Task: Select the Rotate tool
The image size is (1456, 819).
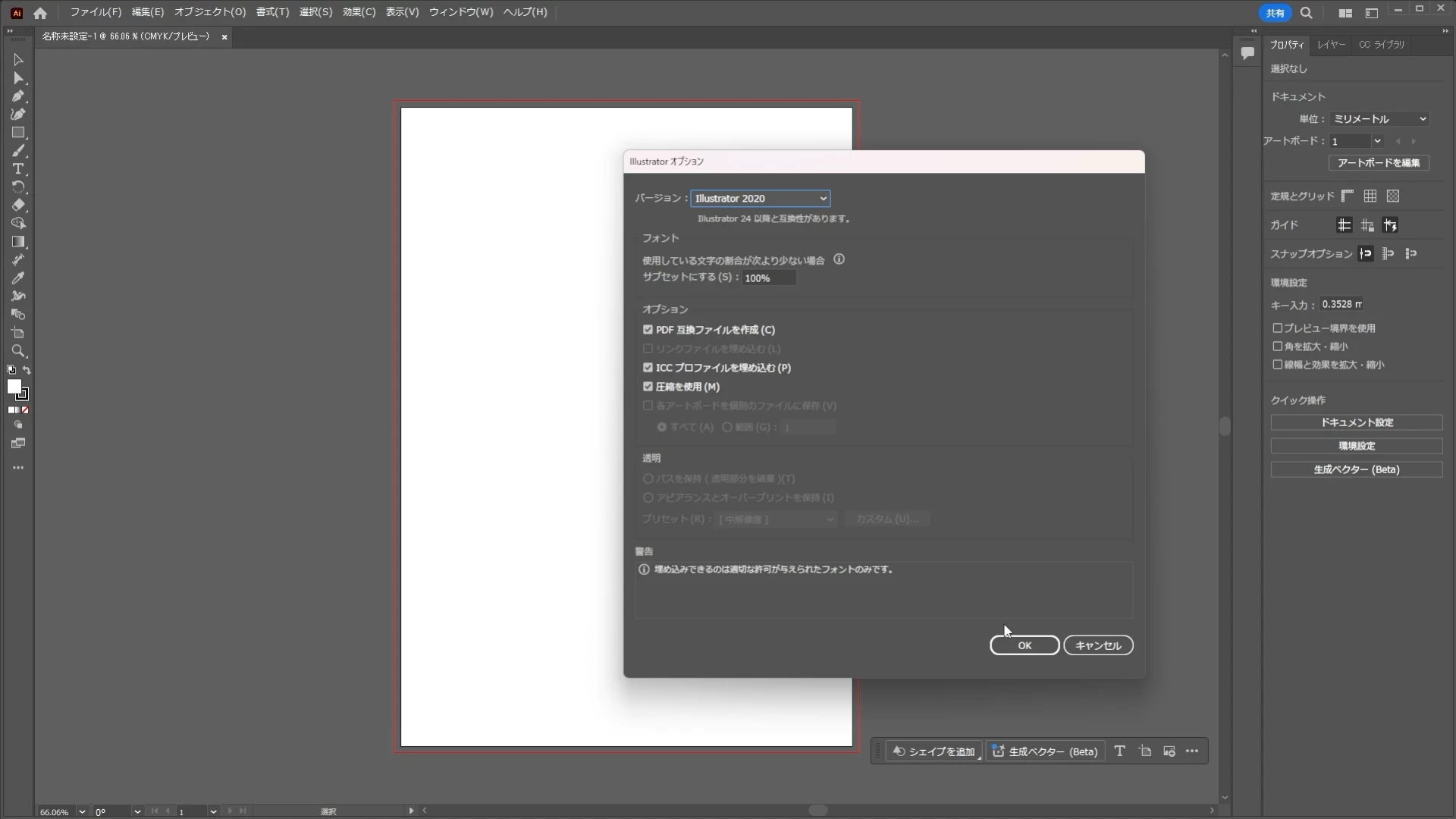Action: [18, 187]
